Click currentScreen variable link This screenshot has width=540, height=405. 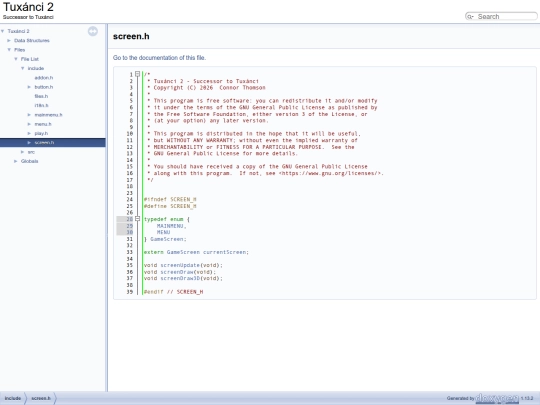coord(225,252)
